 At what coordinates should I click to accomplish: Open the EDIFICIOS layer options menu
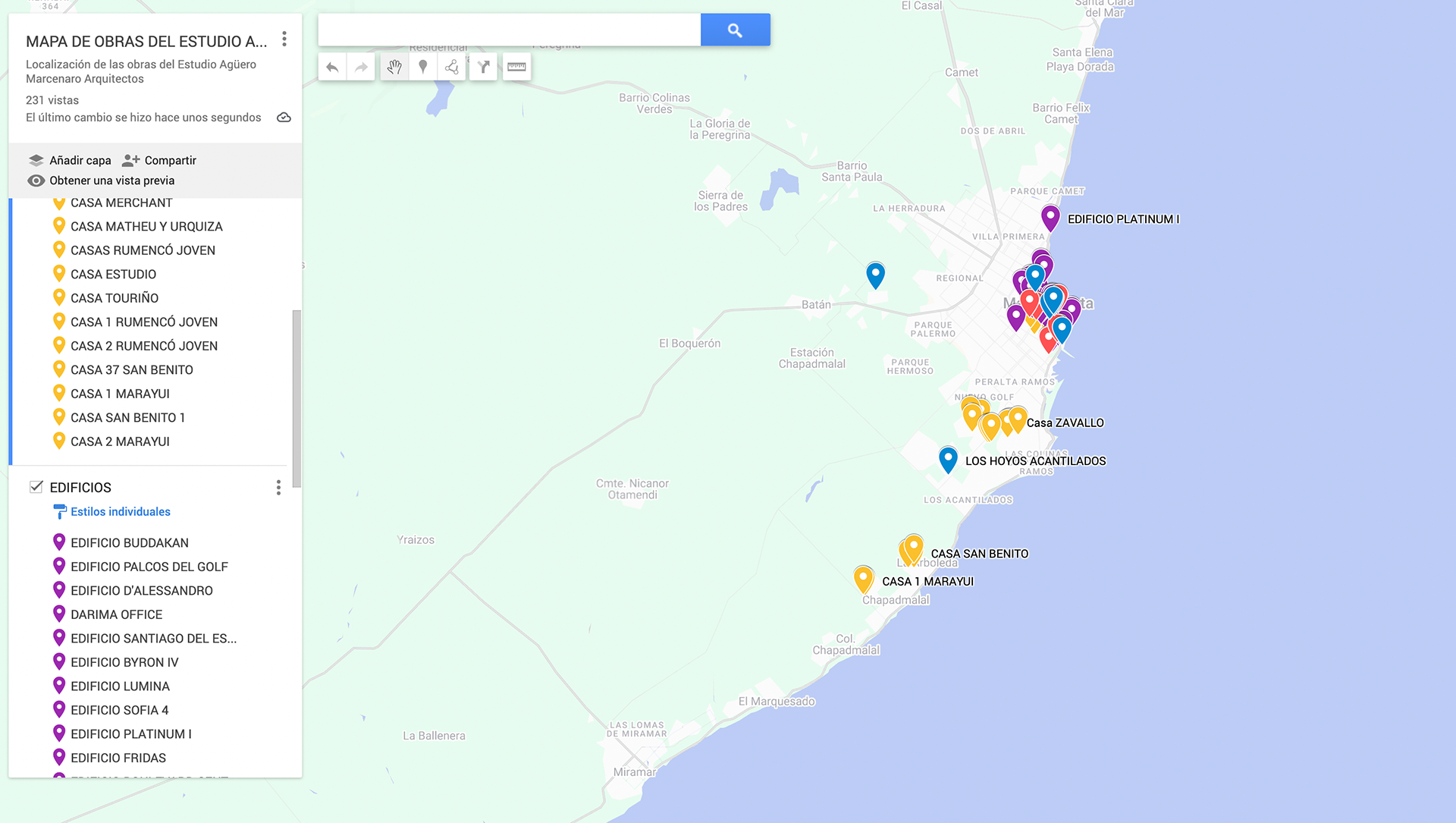click(278, 488)
